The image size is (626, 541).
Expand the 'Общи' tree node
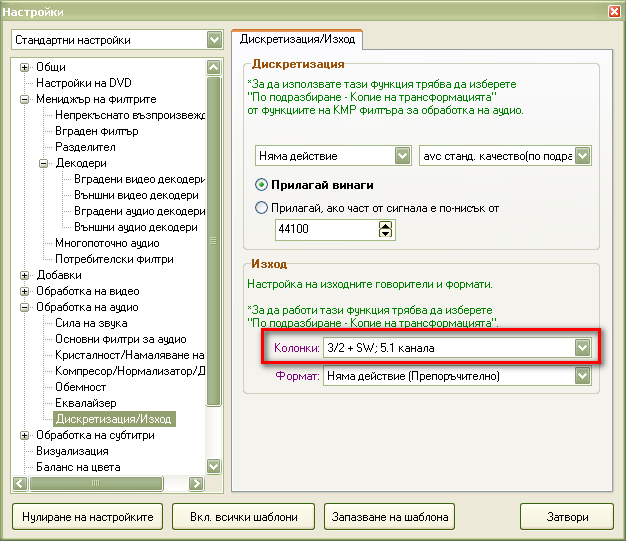(25, 67)
